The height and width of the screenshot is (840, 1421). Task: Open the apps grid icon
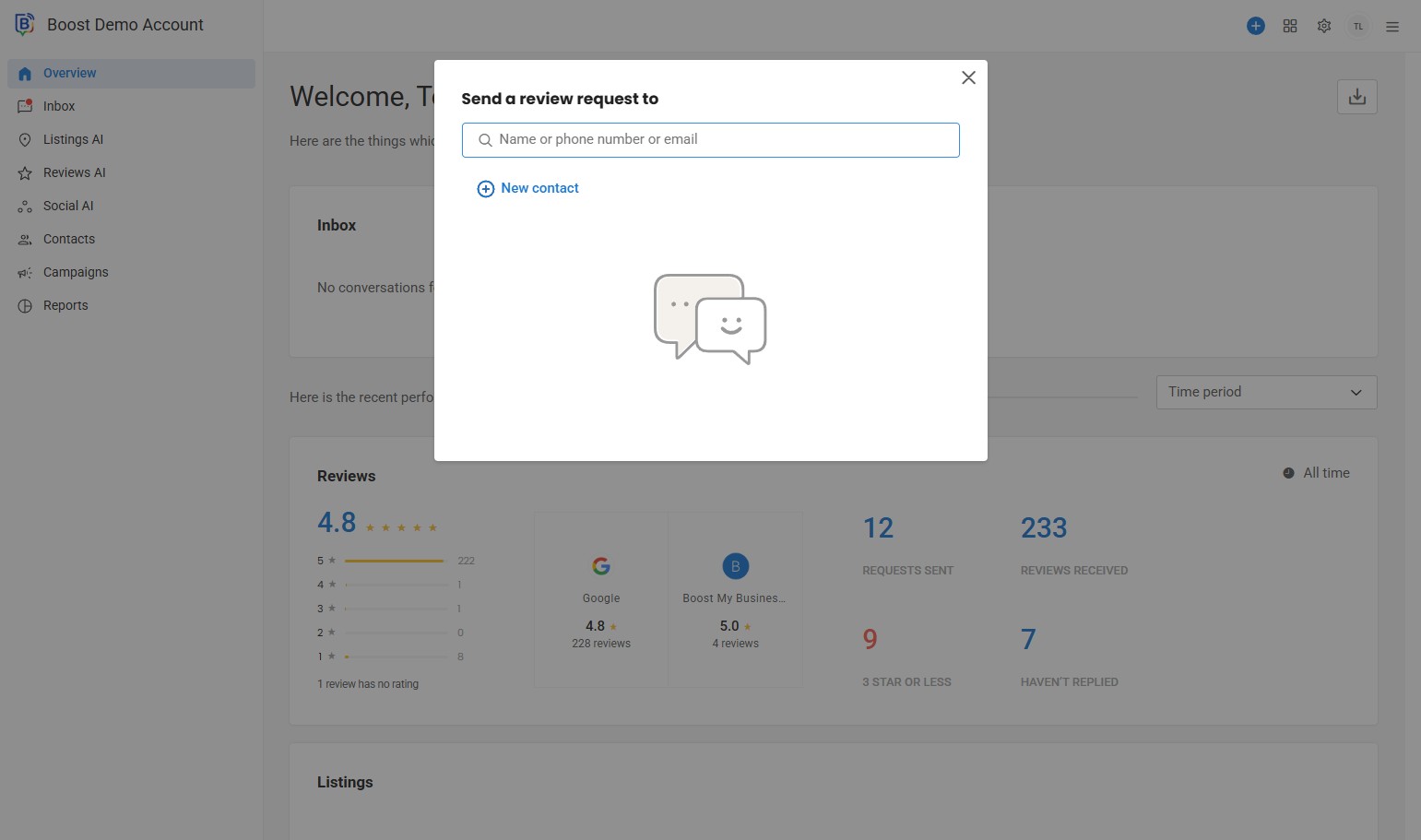pos(1290,26)
